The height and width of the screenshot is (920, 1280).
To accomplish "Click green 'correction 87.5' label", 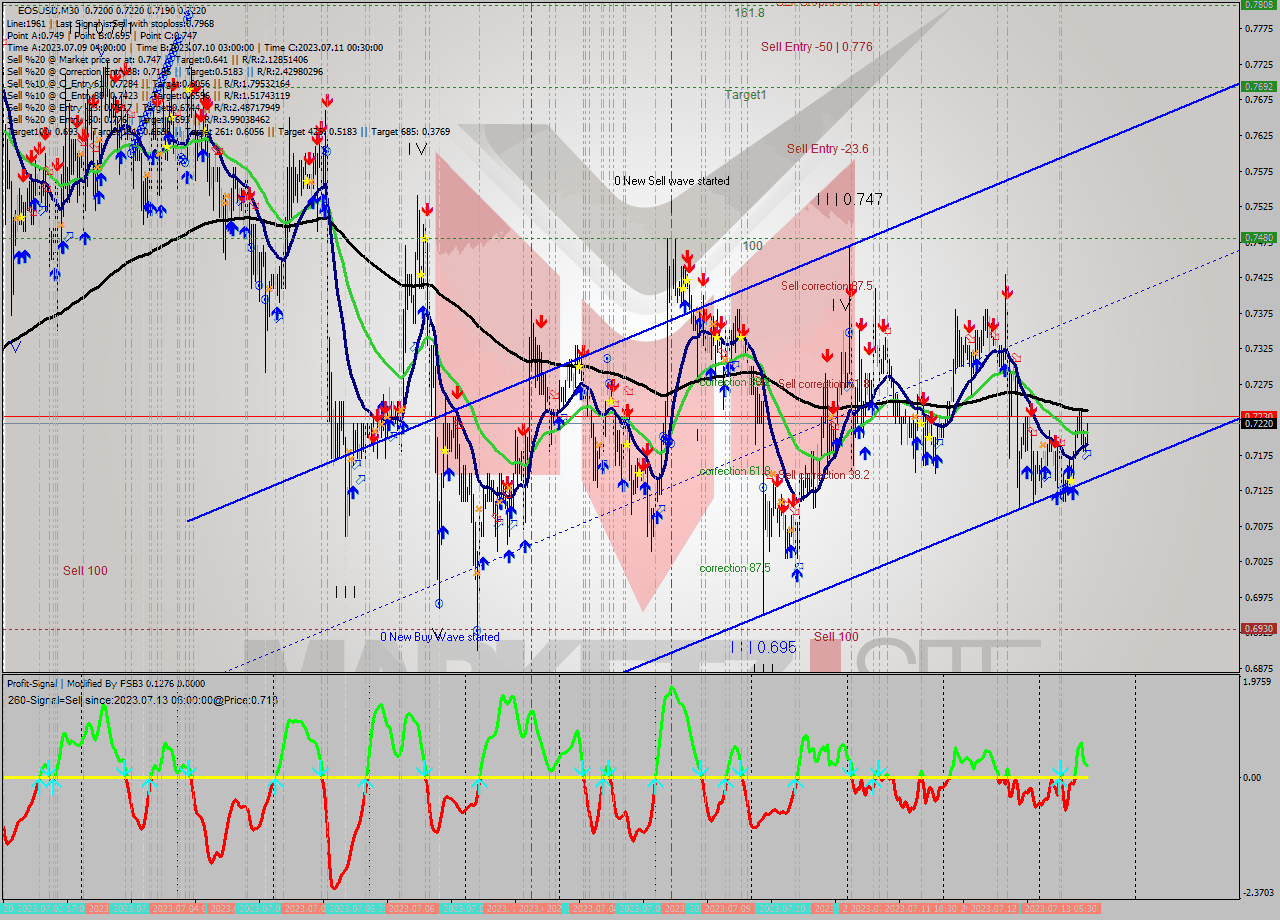I will tap(735, 568).
